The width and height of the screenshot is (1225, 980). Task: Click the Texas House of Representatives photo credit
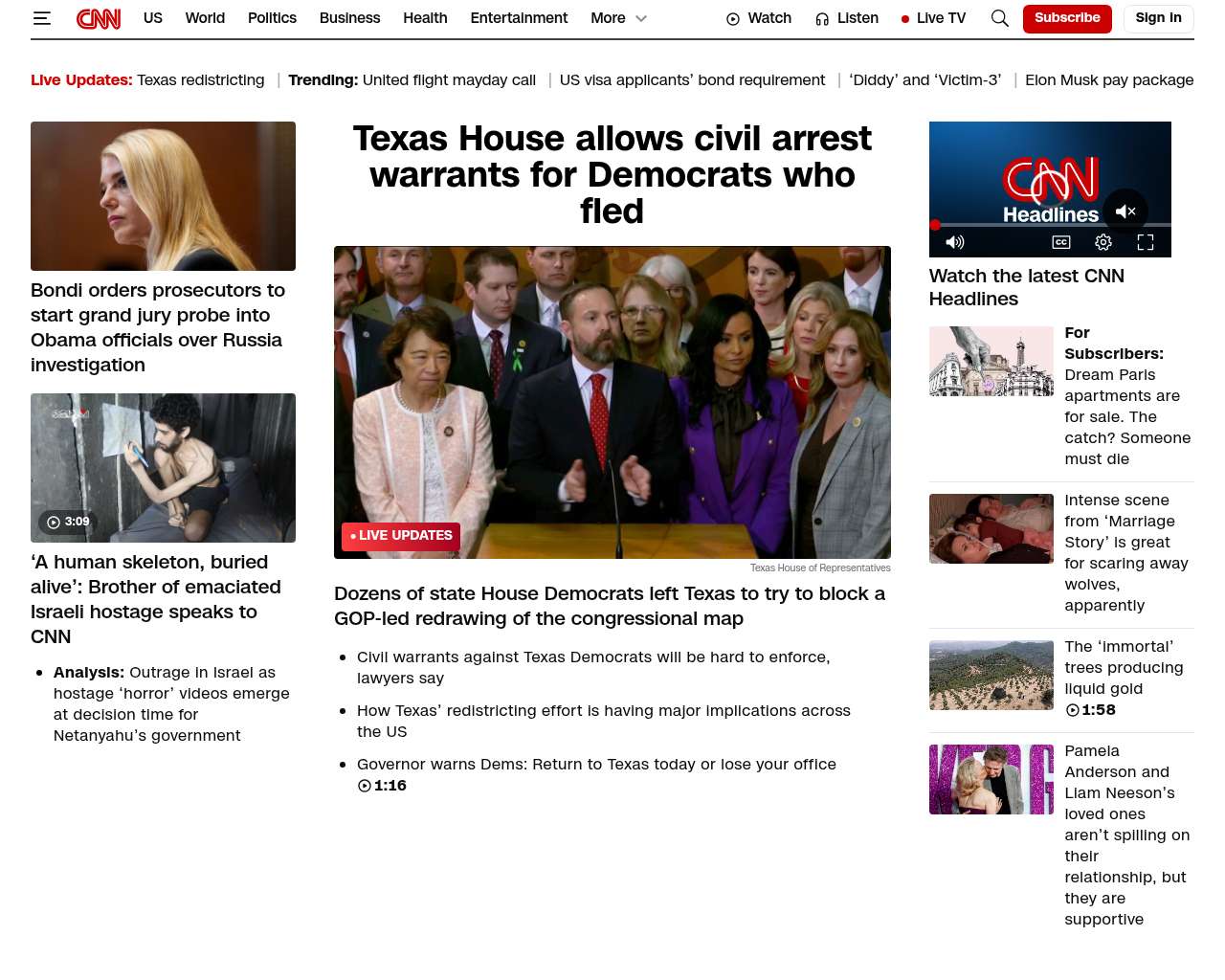pos(820,568)
